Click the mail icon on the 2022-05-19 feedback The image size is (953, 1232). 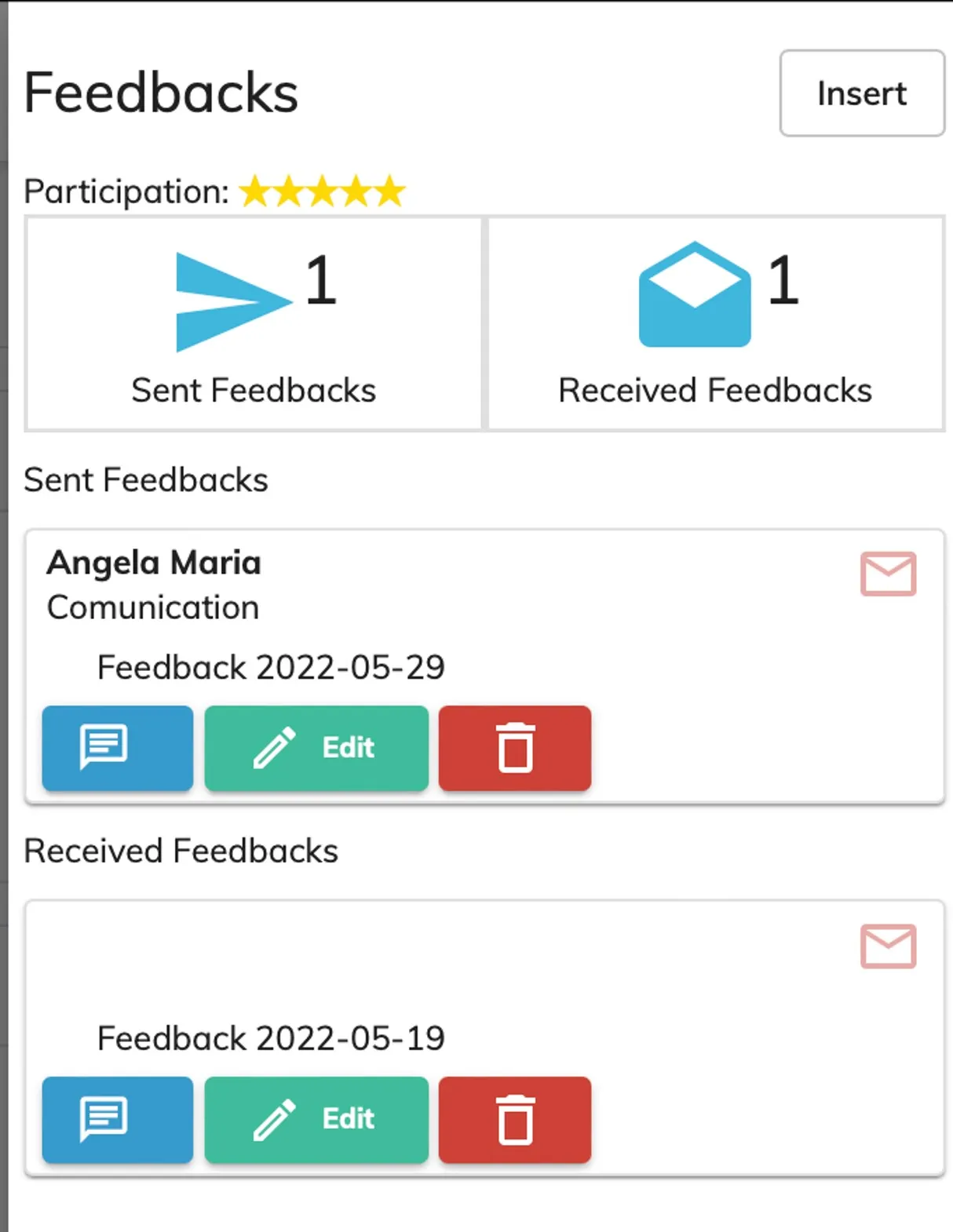(x=888, y=946)
